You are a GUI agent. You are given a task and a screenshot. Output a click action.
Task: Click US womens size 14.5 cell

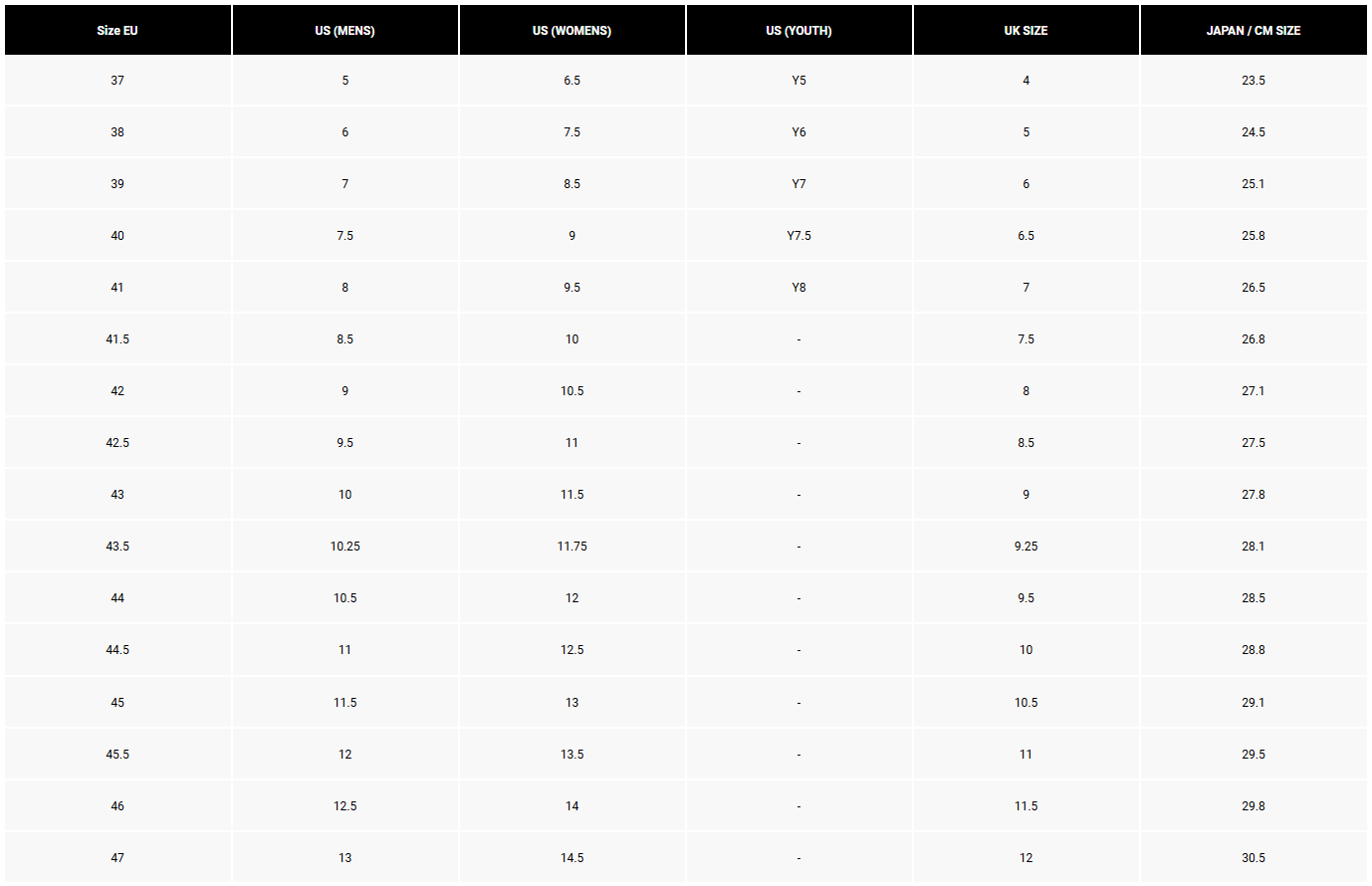pos(572,858)
